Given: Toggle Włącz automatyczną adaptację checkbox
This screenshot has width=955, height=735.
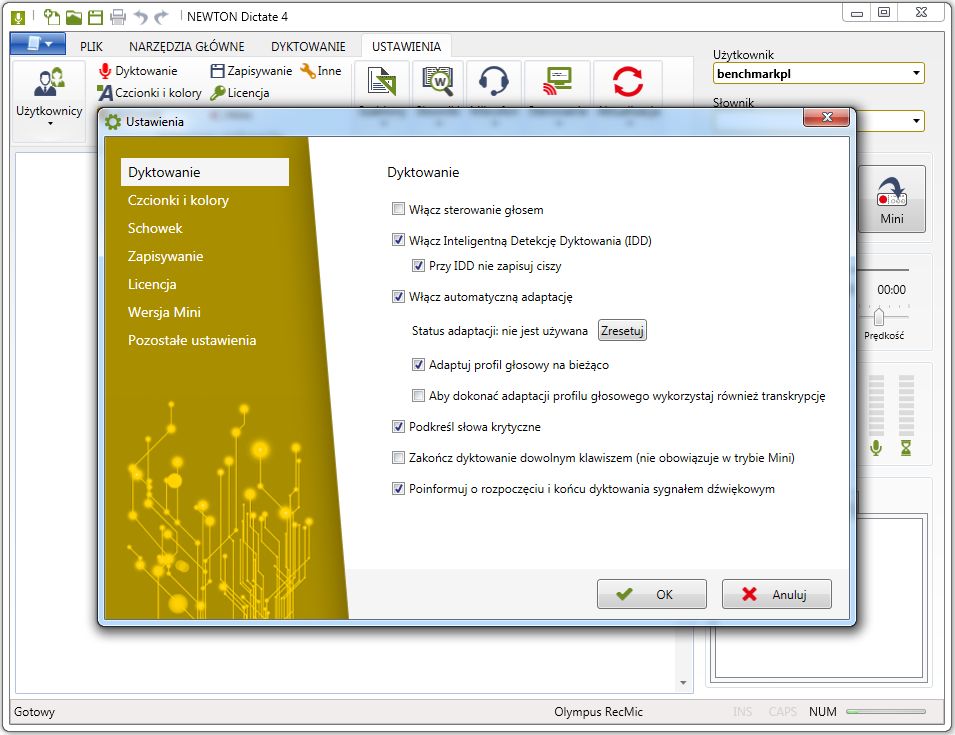Looking at the screenshot, I should (x=398, y=297).
